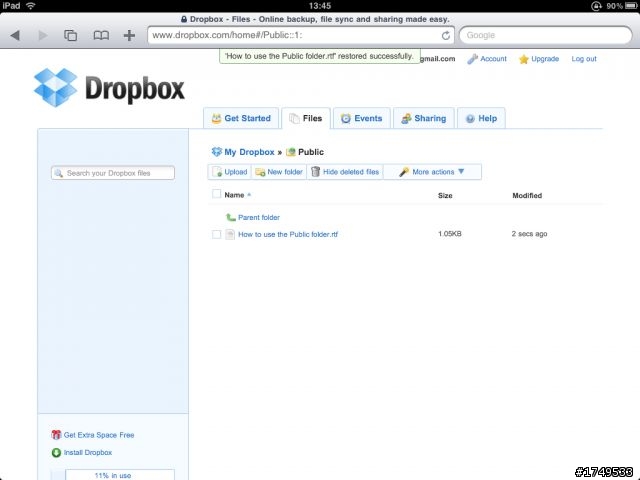The height and width of the screenshot is (480, 640).
Task: Switch to the Get Started tab
Action: pos(241,118)
